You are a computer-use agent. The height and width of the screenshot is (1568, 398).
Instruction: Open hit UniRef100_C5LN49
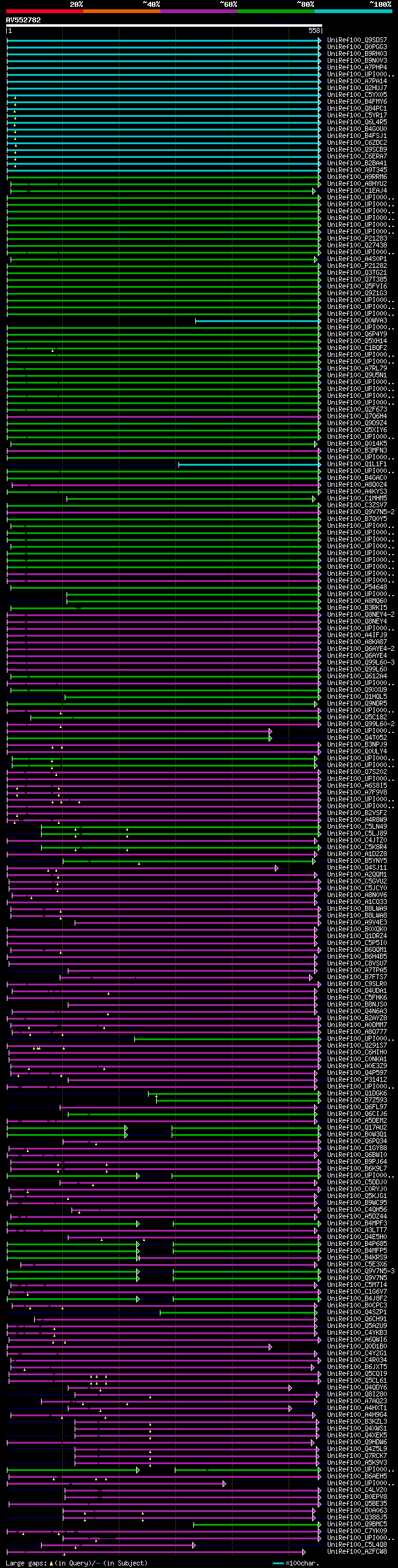coord(357,827)
